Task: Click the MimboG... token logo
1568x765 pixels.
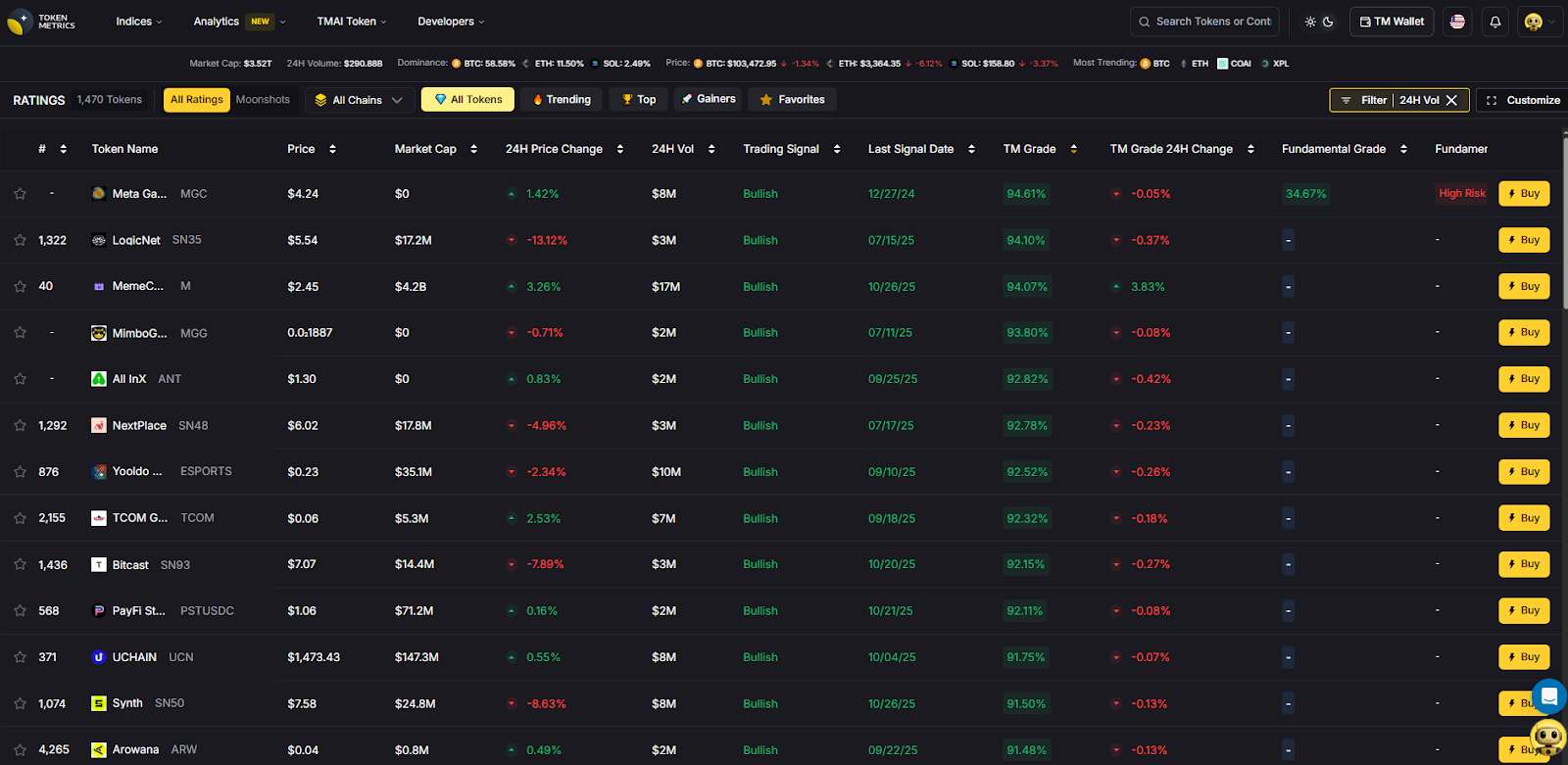Action: (99, 333)
